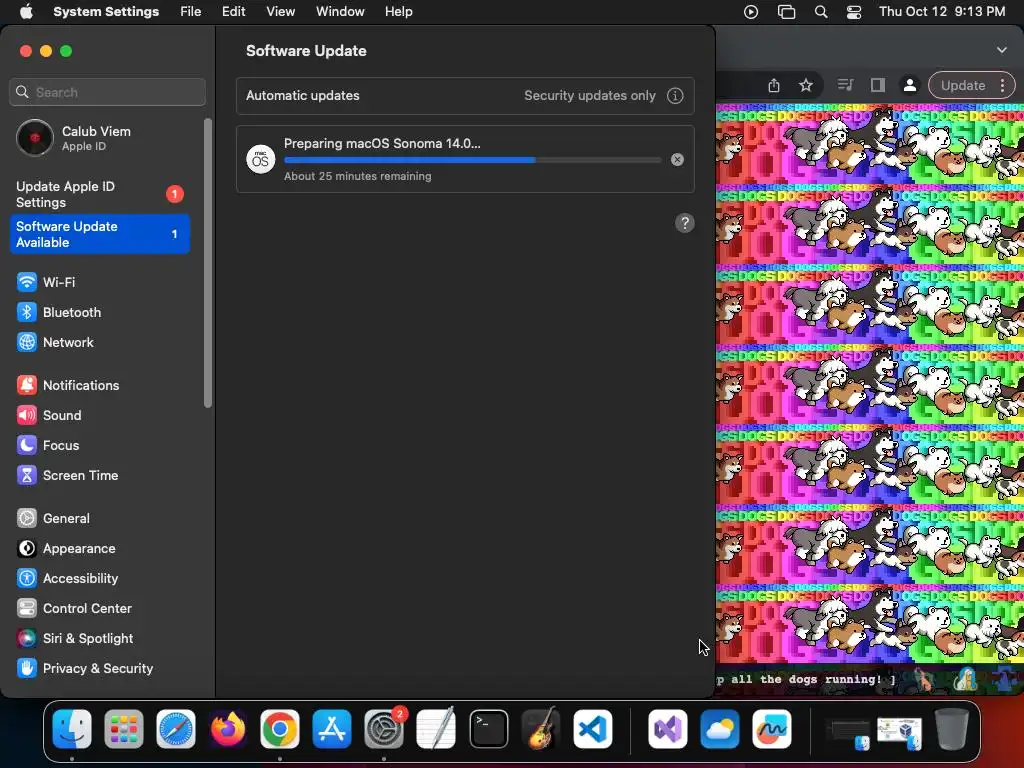The height and width of the screenshot is (768, 1024).
Task: Bookmark page with star icon in browser
Action: coord(806,86)
